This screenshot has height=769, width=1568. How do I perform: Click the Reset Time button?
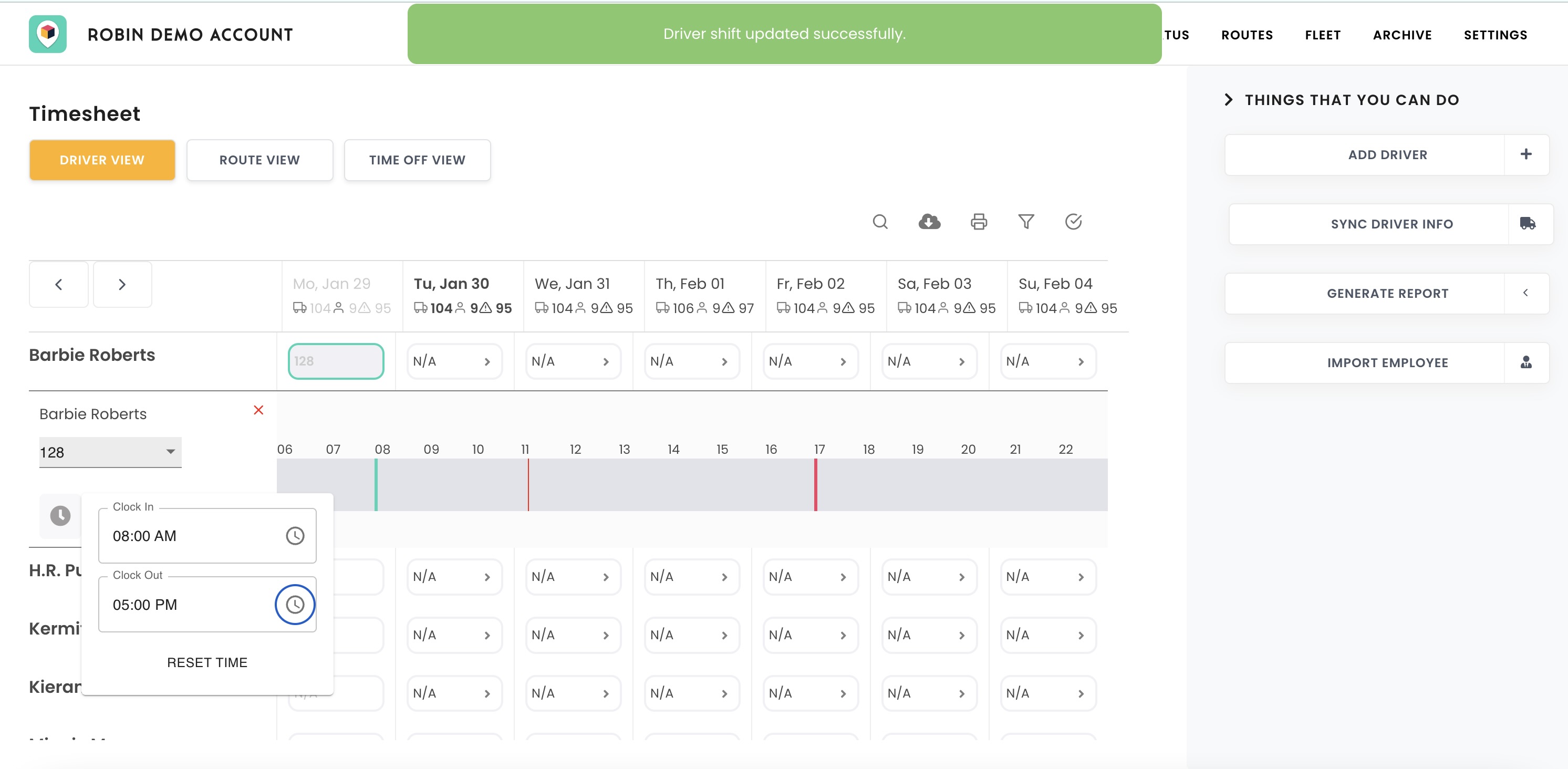(x=207, y=662)
